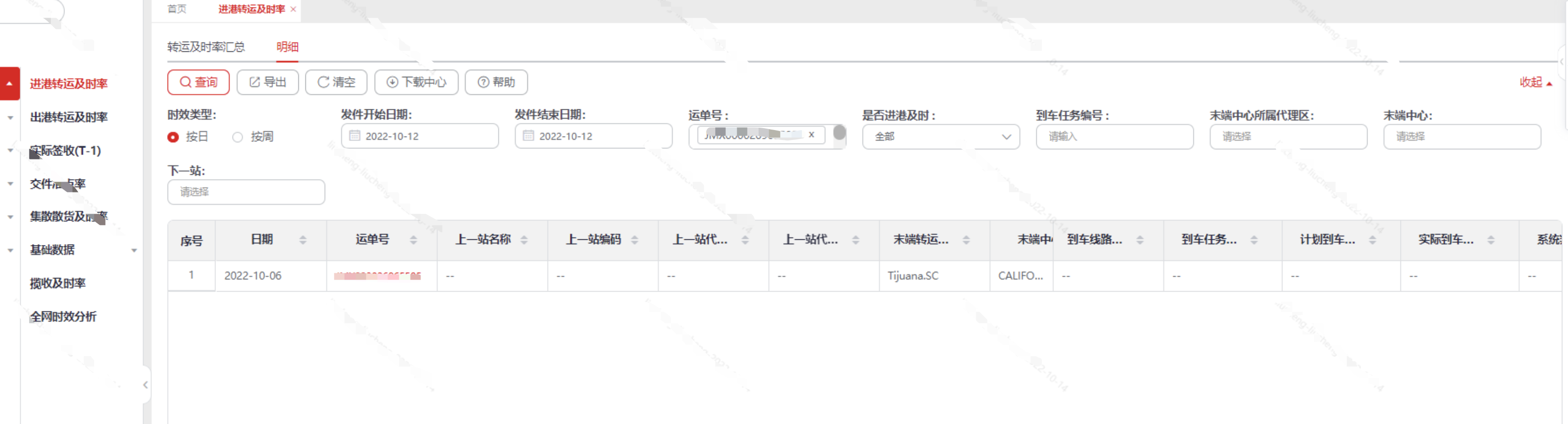Open the 是否进港及时 dropdown
This screenshot has height=424, width=1568.
pyautogui.click(x=941, y=137)
